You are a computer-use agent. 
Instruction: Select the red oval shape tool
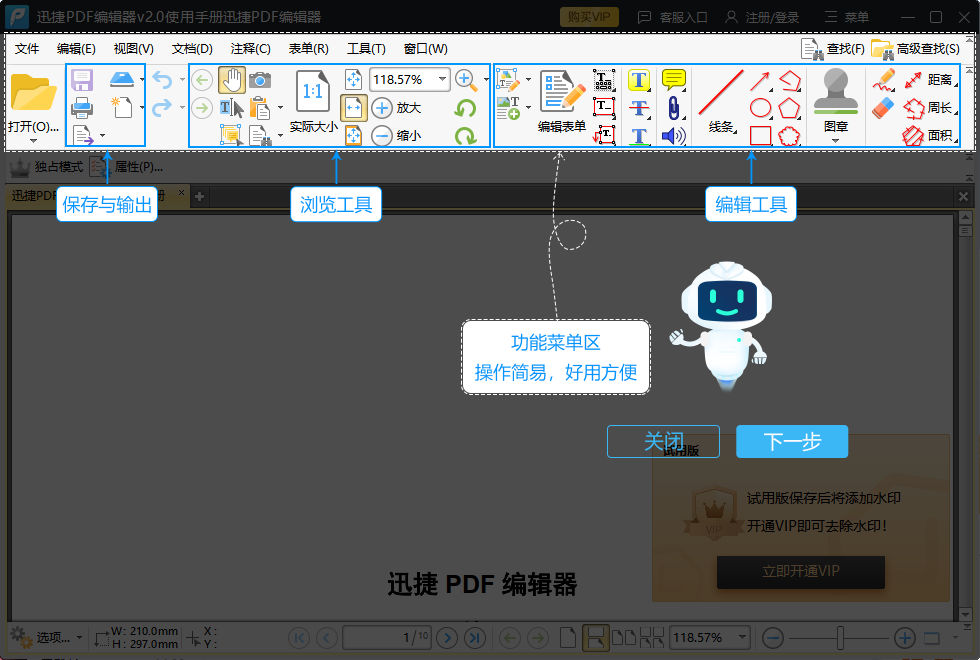click(x=760, y=108)
